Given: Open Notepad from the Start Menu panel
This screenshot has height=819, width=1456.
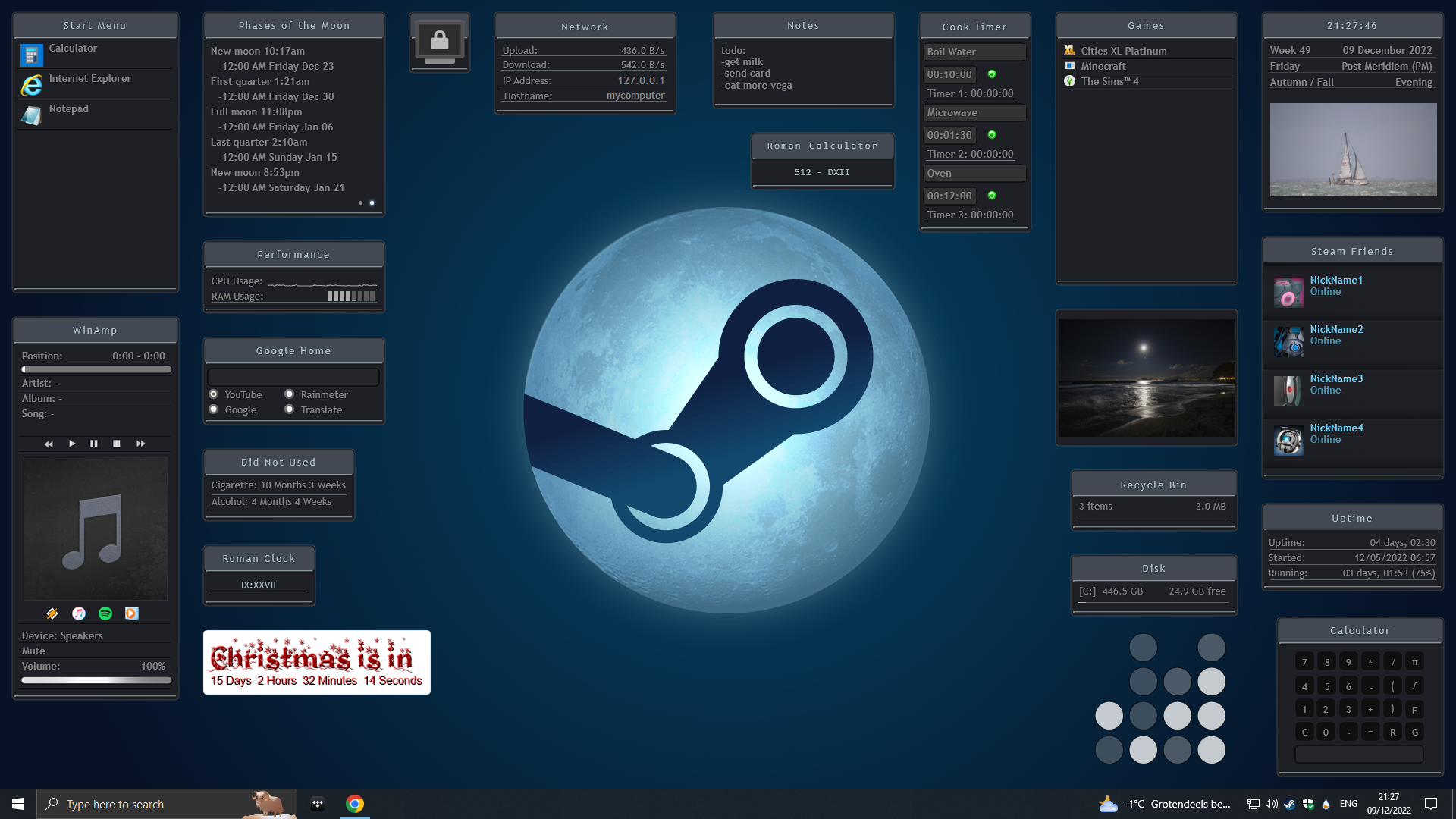Looking at the screenshot, I should 95,114.
